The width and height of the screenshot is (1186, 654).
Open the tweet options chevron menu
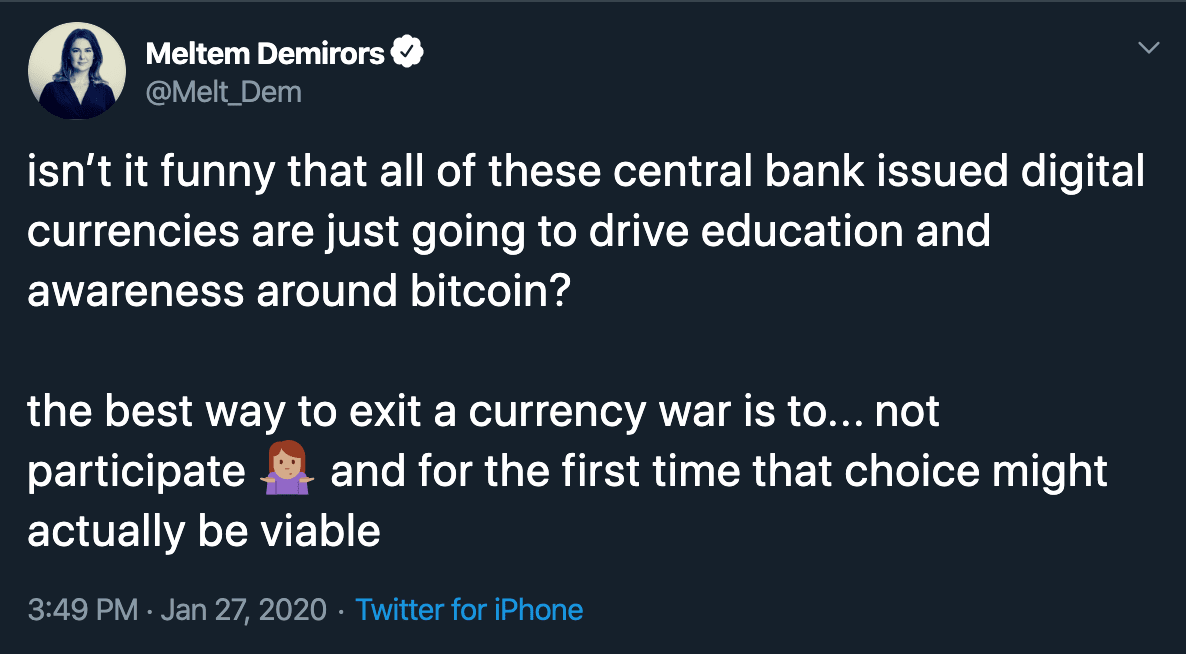pyautogui.click(x=1150, y=47)
